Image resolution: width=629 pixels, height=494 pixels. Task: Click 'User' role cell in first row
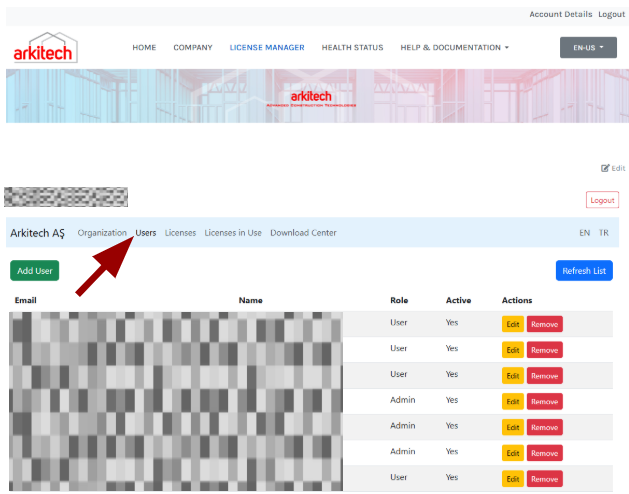398,322
